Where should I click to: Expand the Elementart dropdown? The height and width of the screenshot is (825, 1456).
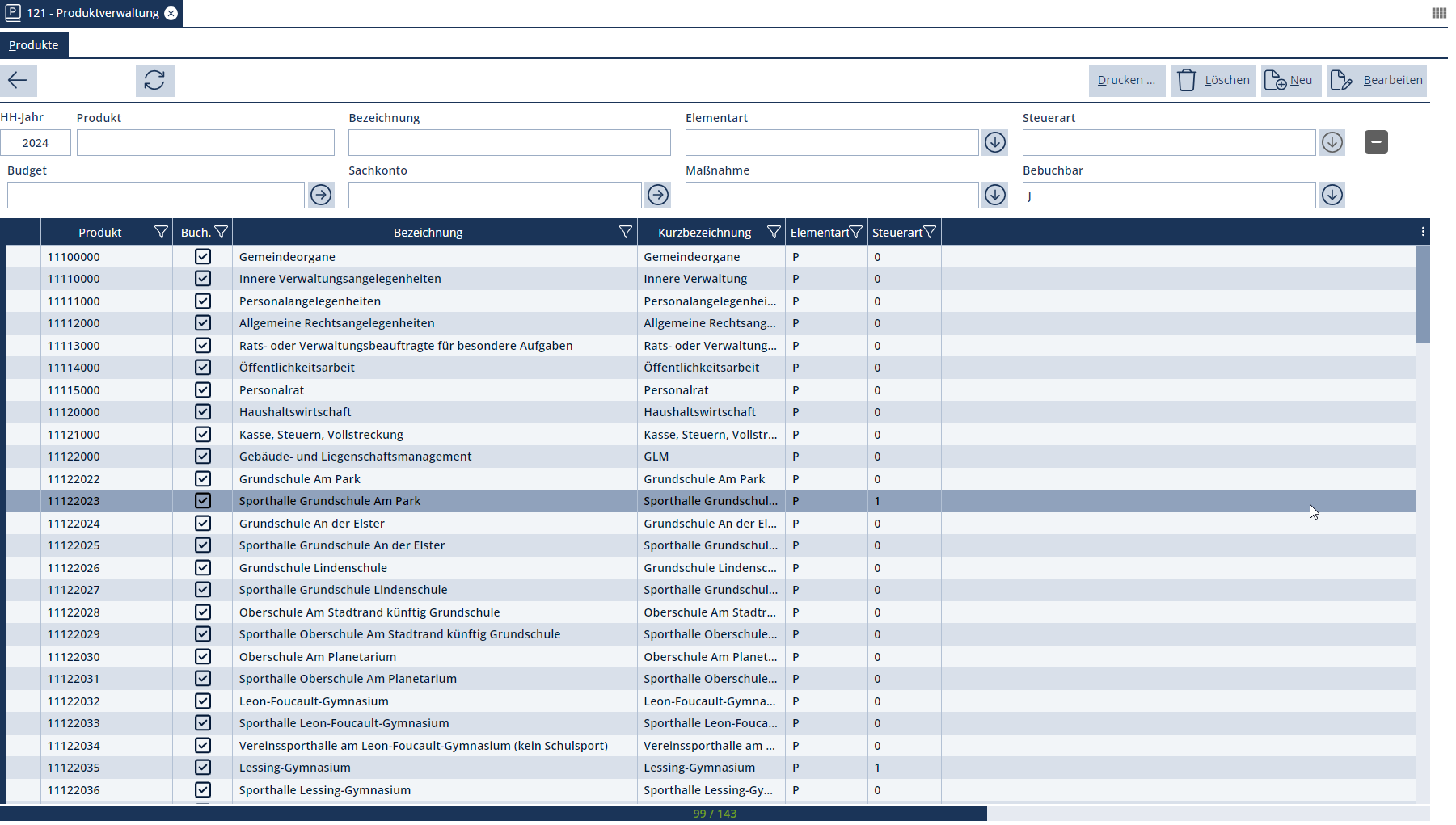(x=995, y=142)
